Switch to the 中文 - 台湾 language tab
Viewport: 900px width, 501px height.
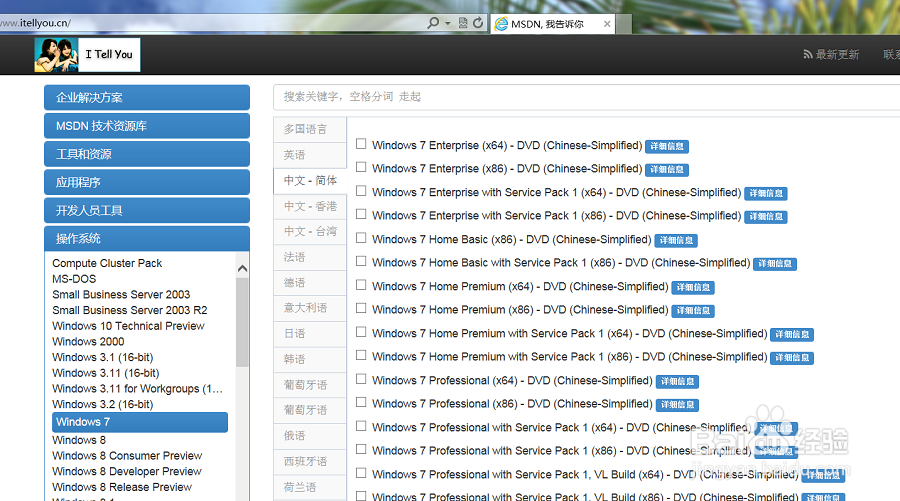pyautogui.click(x=310, y=231)
